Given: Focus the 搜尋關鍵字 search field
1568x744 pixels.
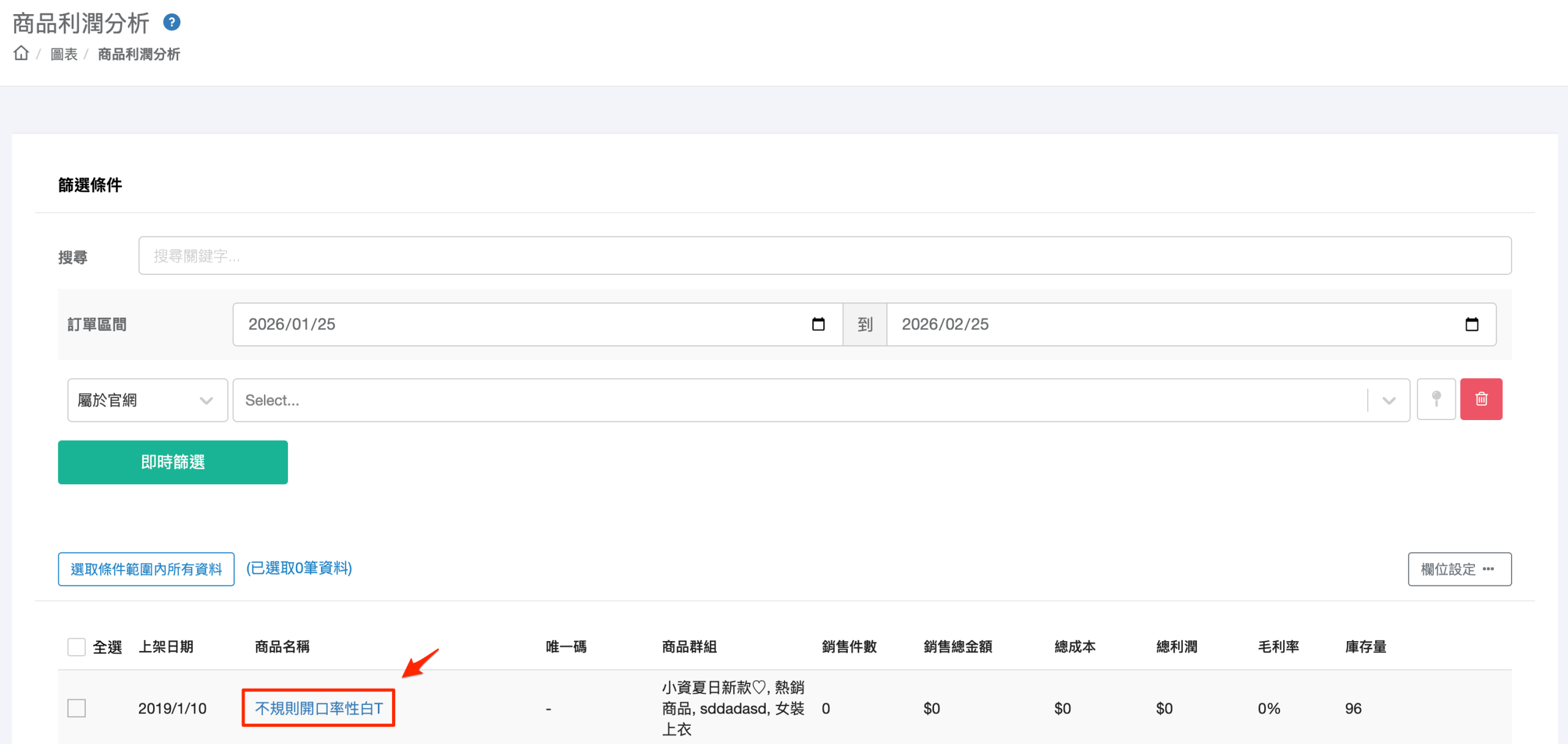Looking at the screenshot, I should click(824, 255).
